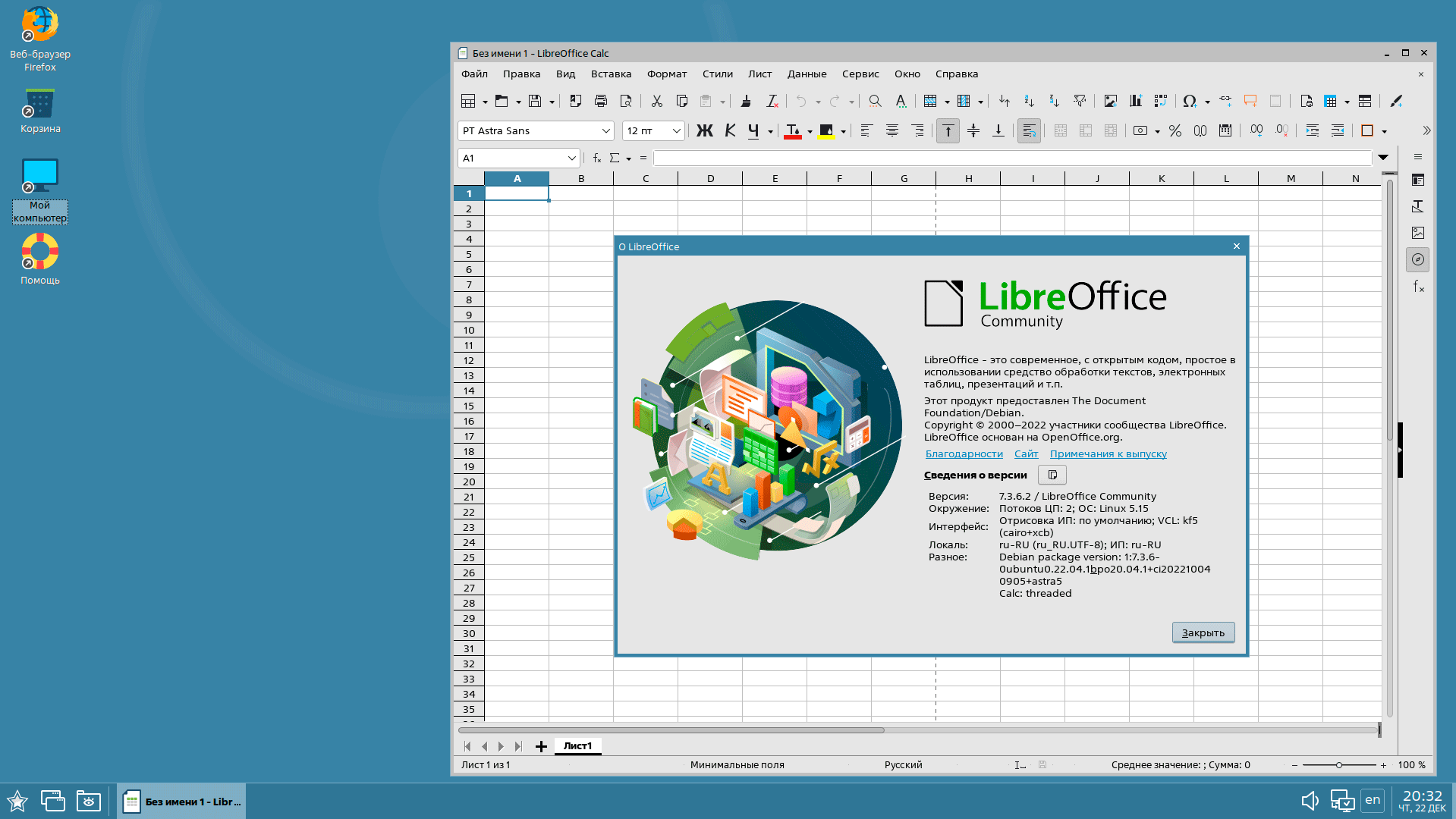Toggle Center Horizontally alignment
The height and width of the screenshot is (819, 1456).
[x=892, y=130]
